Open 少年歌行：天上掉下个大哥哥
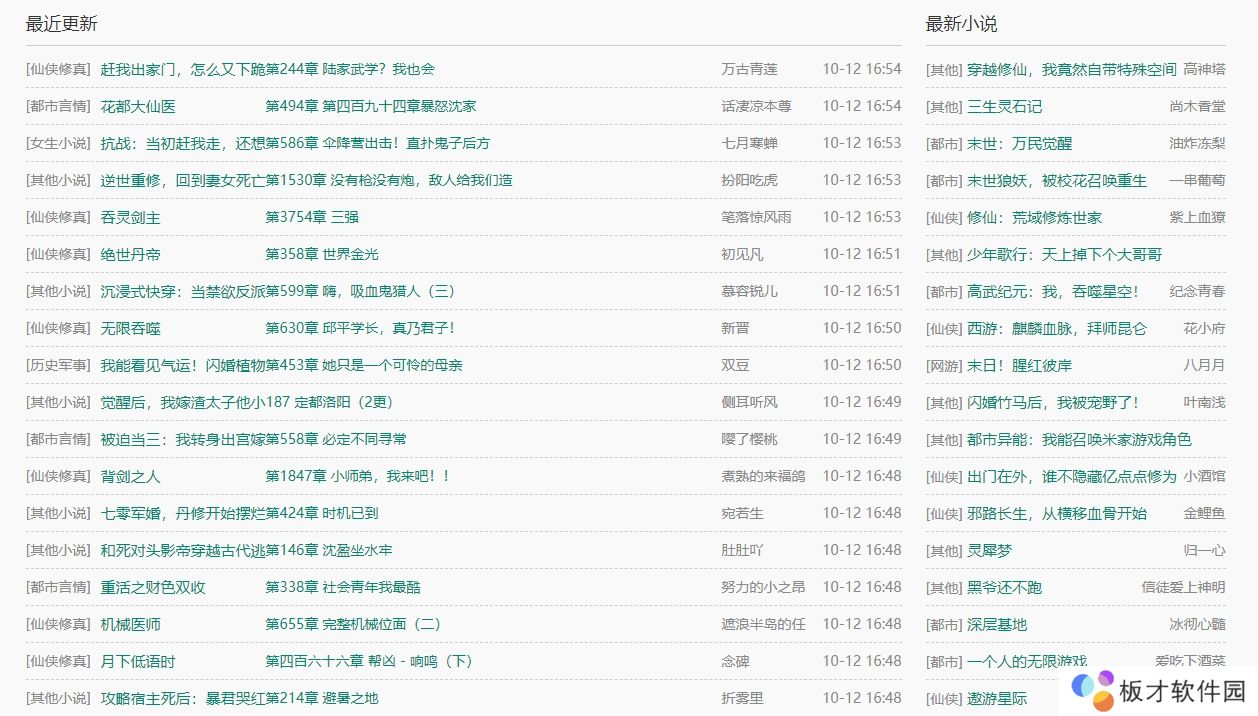1258x716 pixels. point(1064,254)
